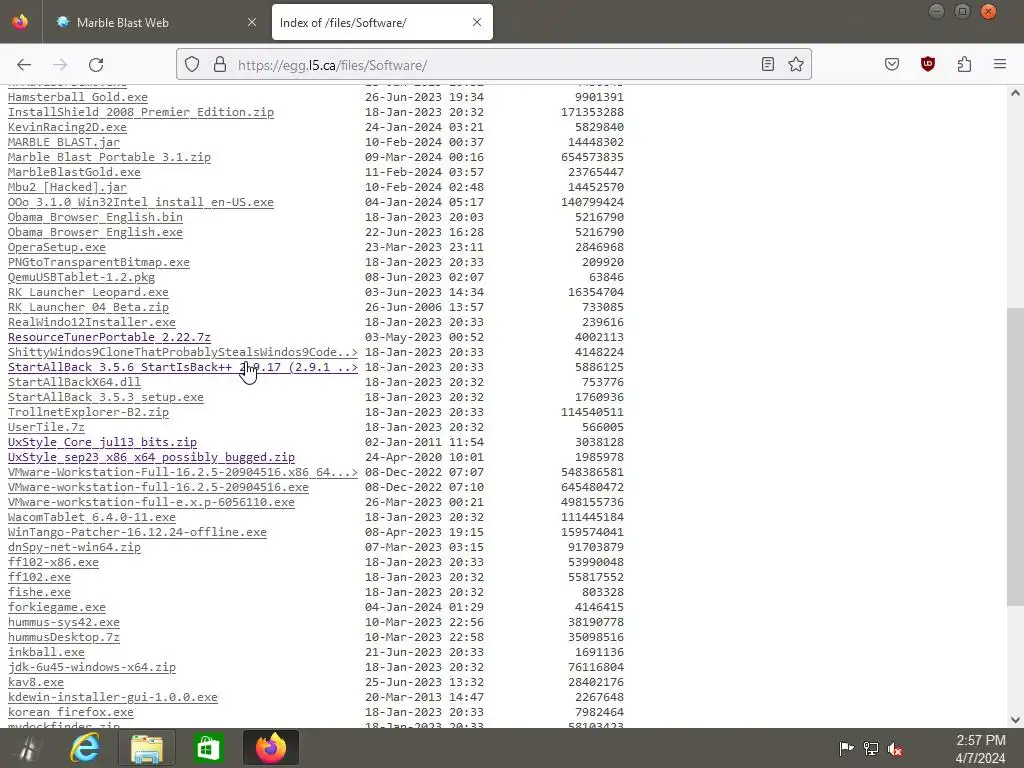The image size is (1024, 768).
Task: Download OOo_3.1.0_Win32Intel_install_en-US.exe
Action: (x=141, y=202)
